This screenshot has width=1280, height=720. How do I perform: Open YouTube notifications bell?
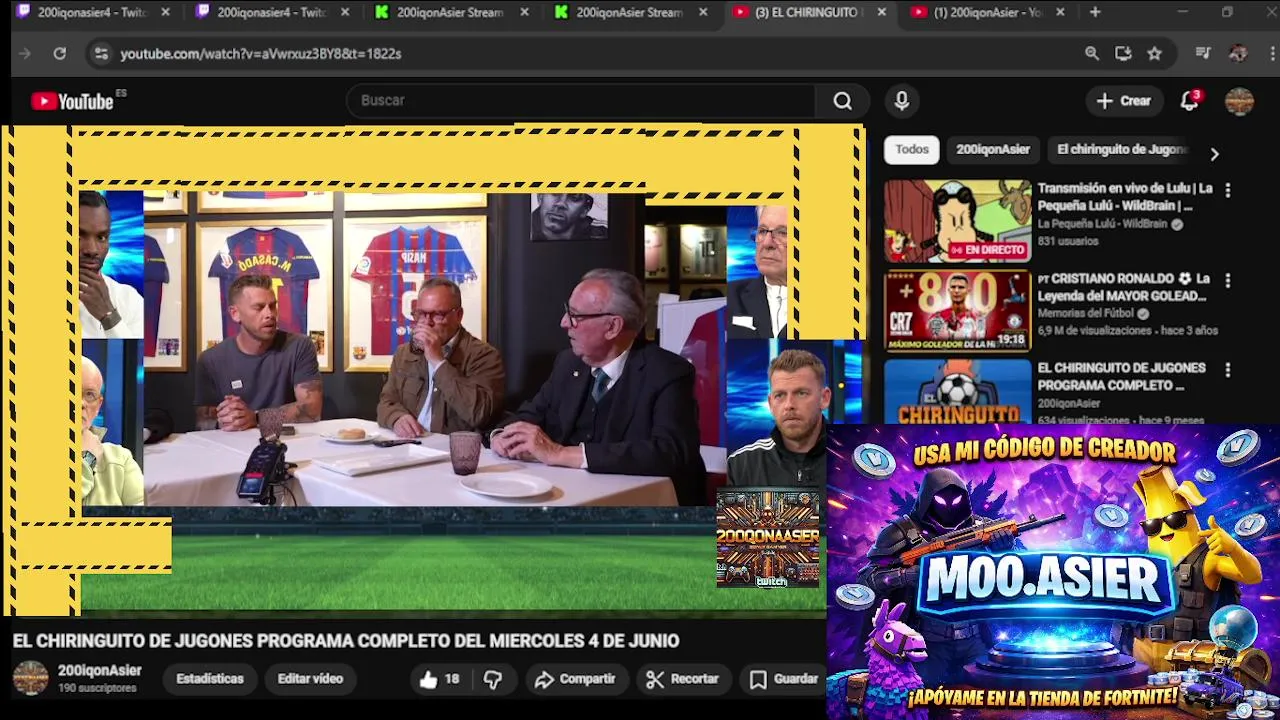tap(1190, 101)
